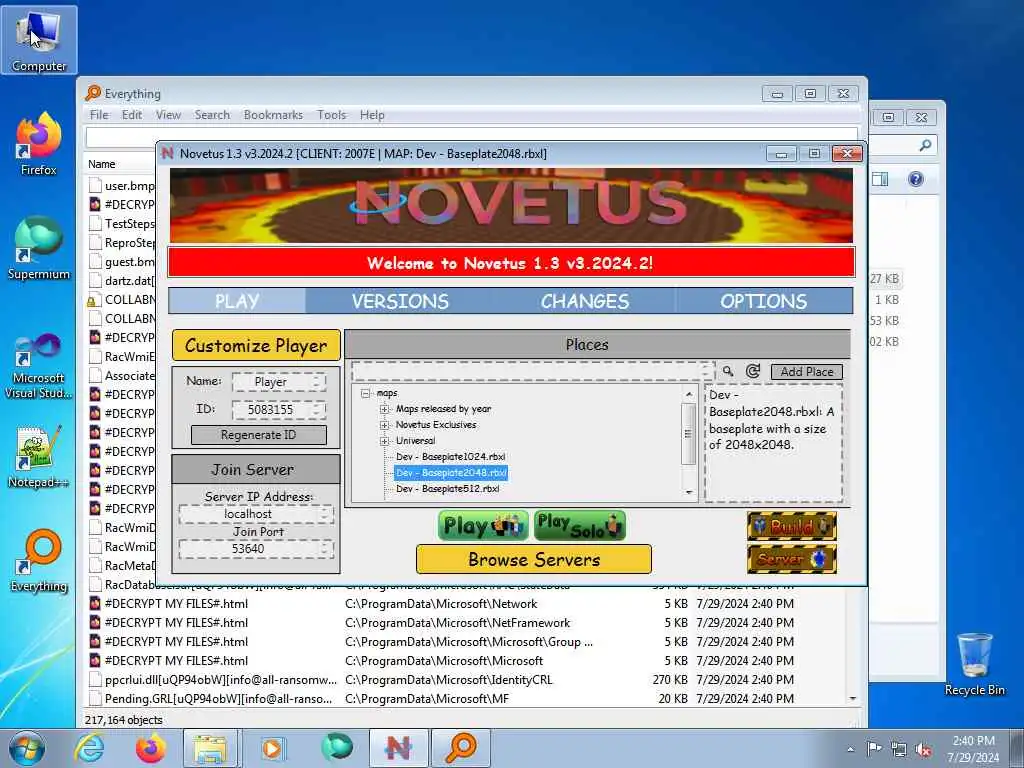This screenshot has height=768, width=1024.
Task: Click the green Play button
Action: 483,526
